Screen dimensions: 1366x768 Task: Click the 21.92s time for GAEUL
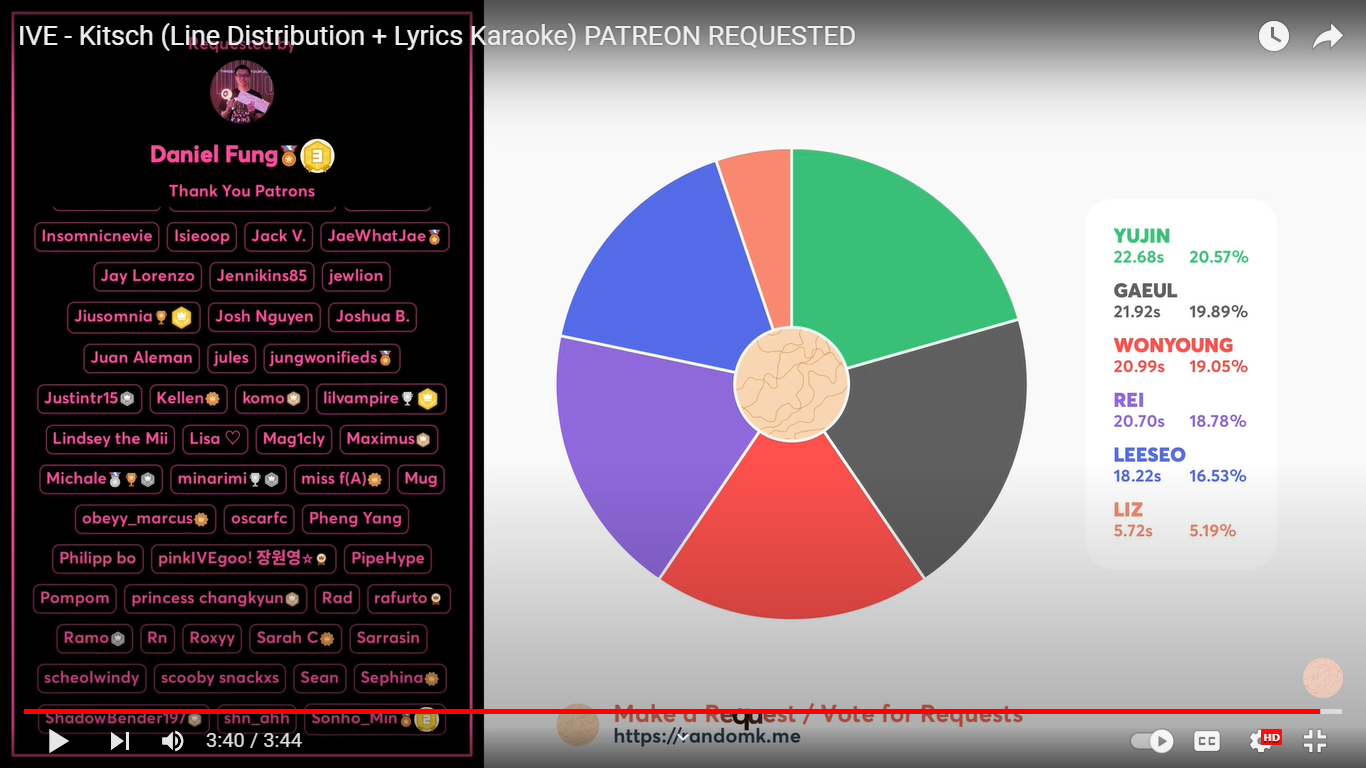(x=1138, y=312)
